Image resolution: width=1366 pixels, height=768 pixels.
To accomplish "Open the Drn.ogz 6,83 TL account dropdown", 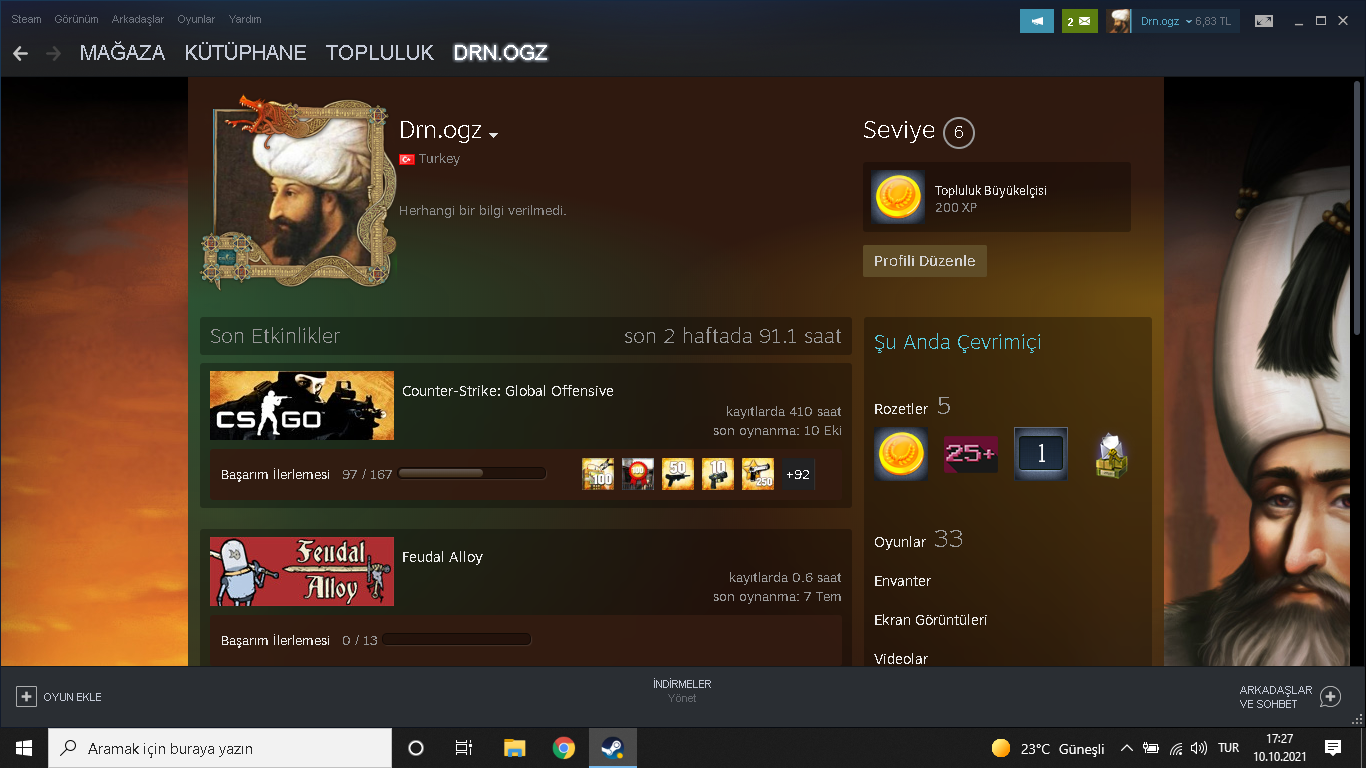I will (1187, 21).
